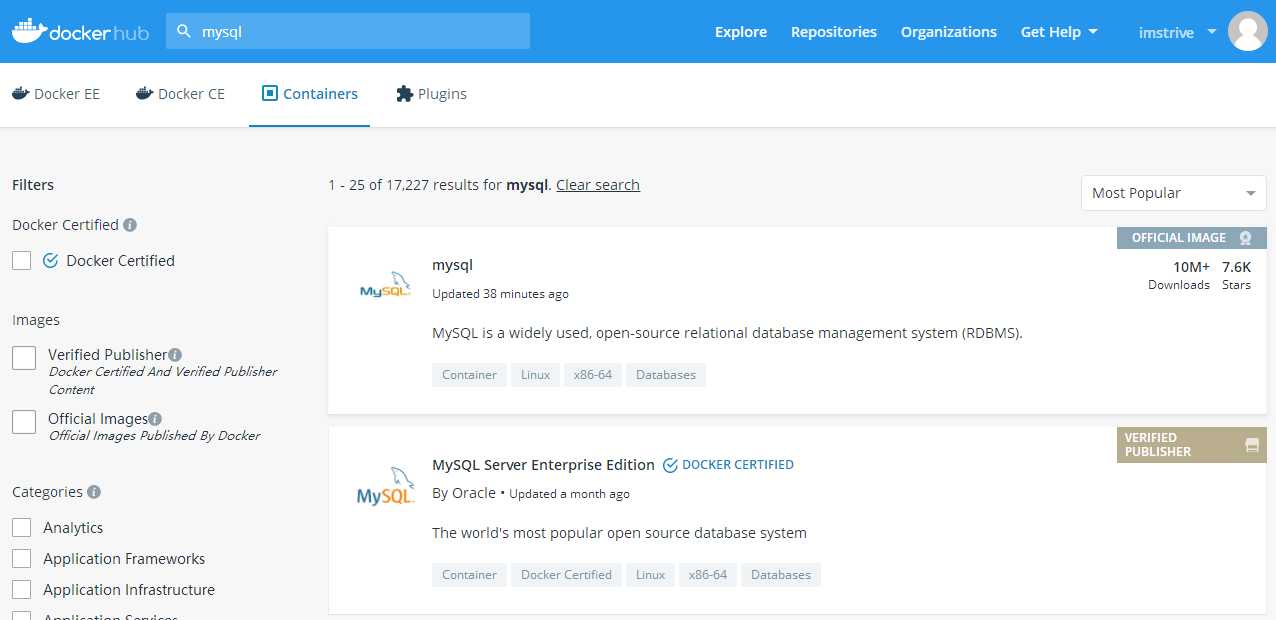Expand the Get Help menu
Image resolution: width=1276 pixels, height=620 pixels.
[1059, 32]
